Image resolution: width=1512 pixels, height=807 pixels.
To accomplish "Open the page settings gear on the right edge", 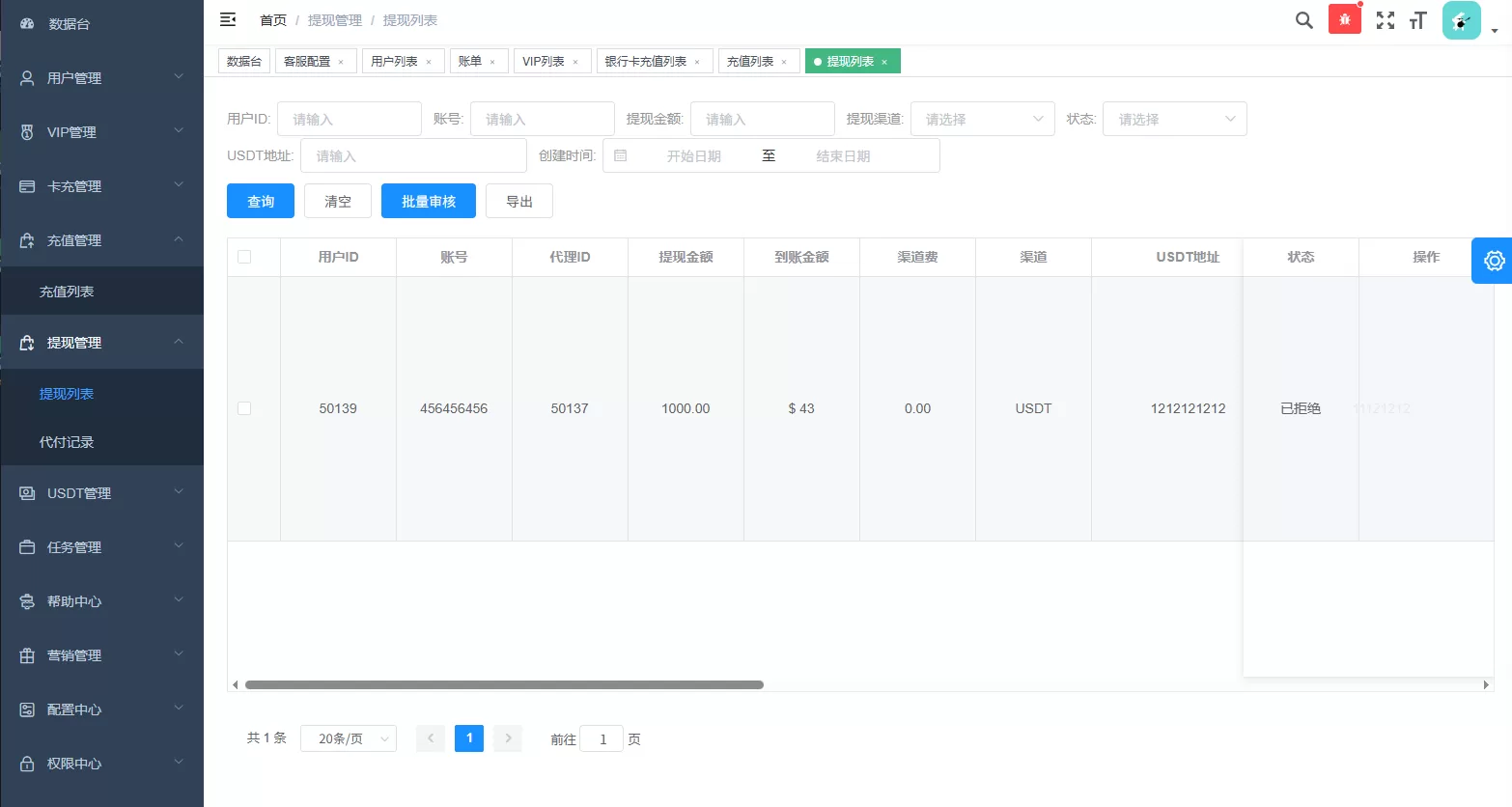I will pyautogui.click(x=1494, y=261).
